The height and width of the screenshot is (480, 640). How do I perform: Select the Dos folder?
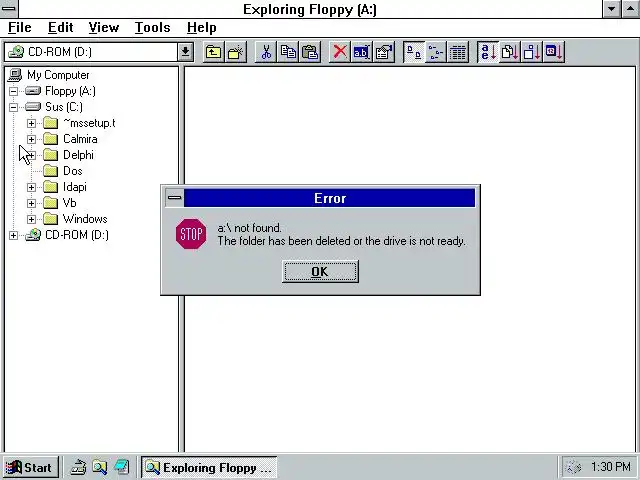[x=73, y=171]
